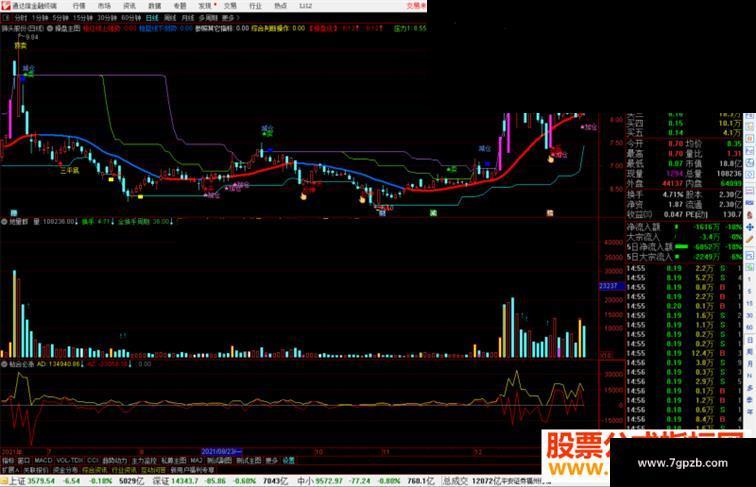
Task: Click sidebar 日 daily button
Action: coord(750,340)
